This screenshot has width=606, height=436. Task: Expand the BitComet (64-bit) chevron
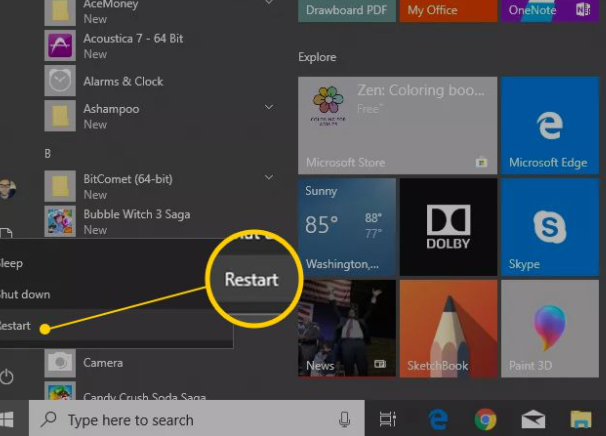point(269,177)
